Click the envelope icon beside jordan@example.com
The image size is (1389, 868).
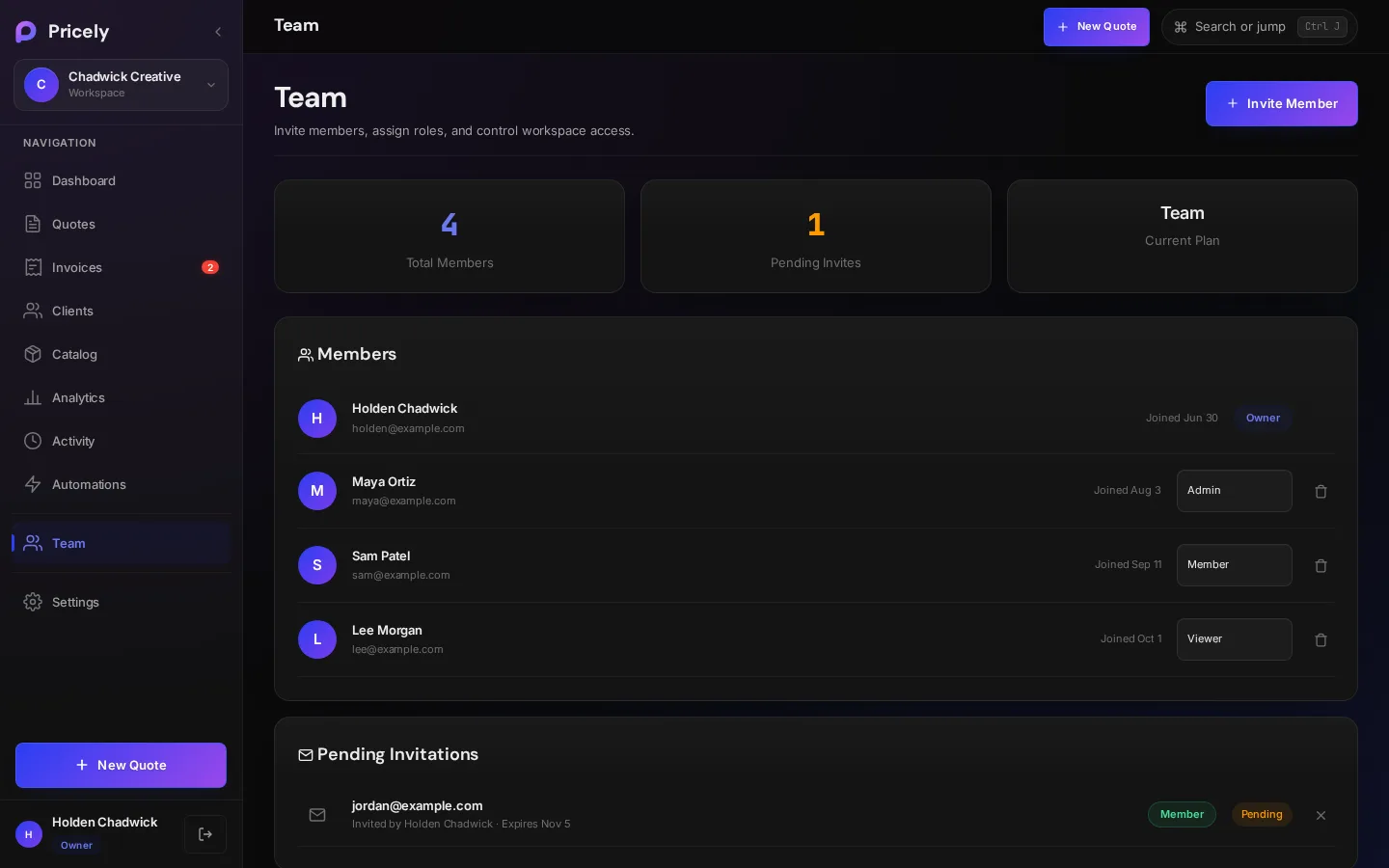pos(317,815)
